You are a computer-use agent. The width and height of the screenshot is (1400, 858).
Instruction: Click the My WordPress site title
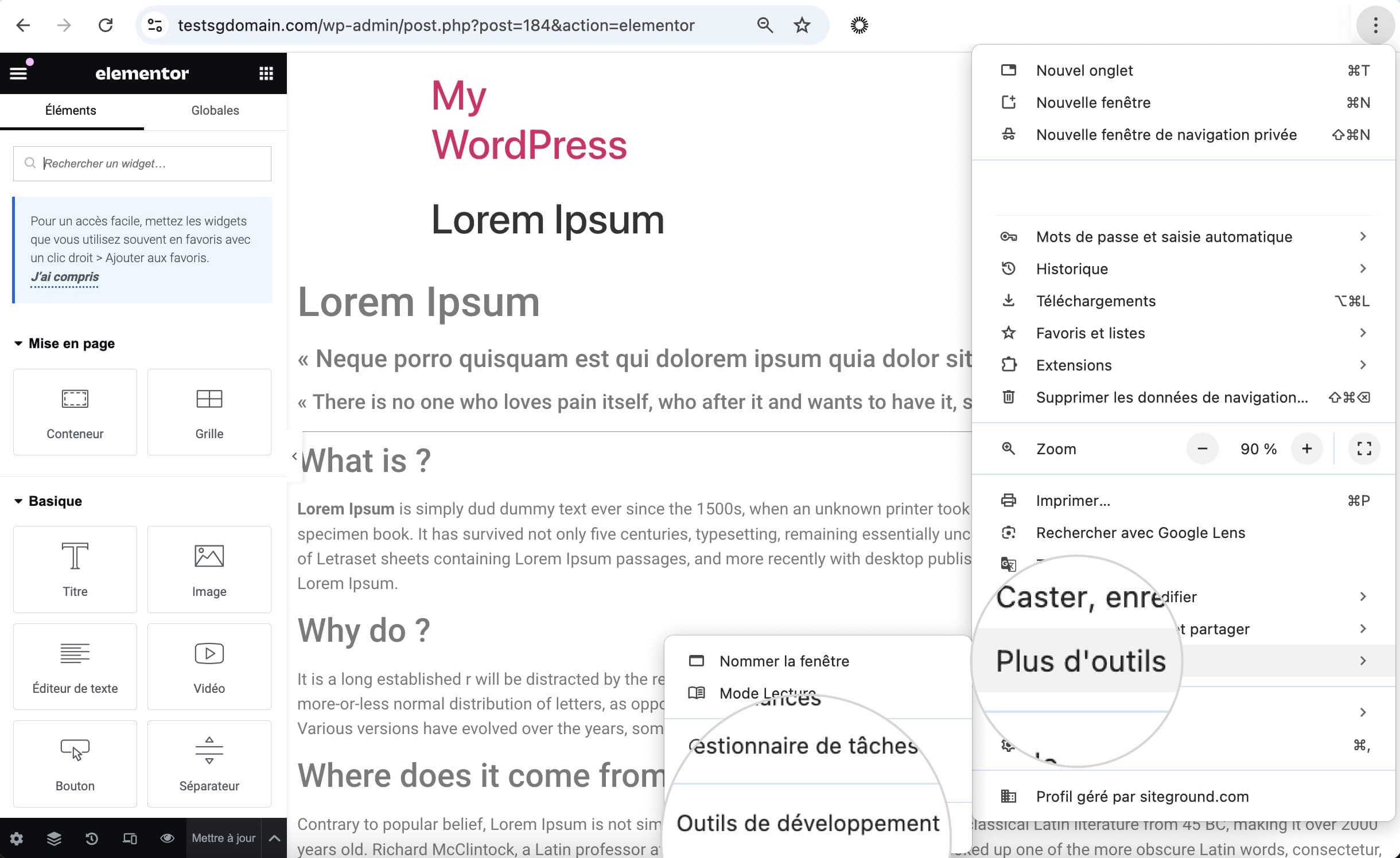(x=529, y=120)
